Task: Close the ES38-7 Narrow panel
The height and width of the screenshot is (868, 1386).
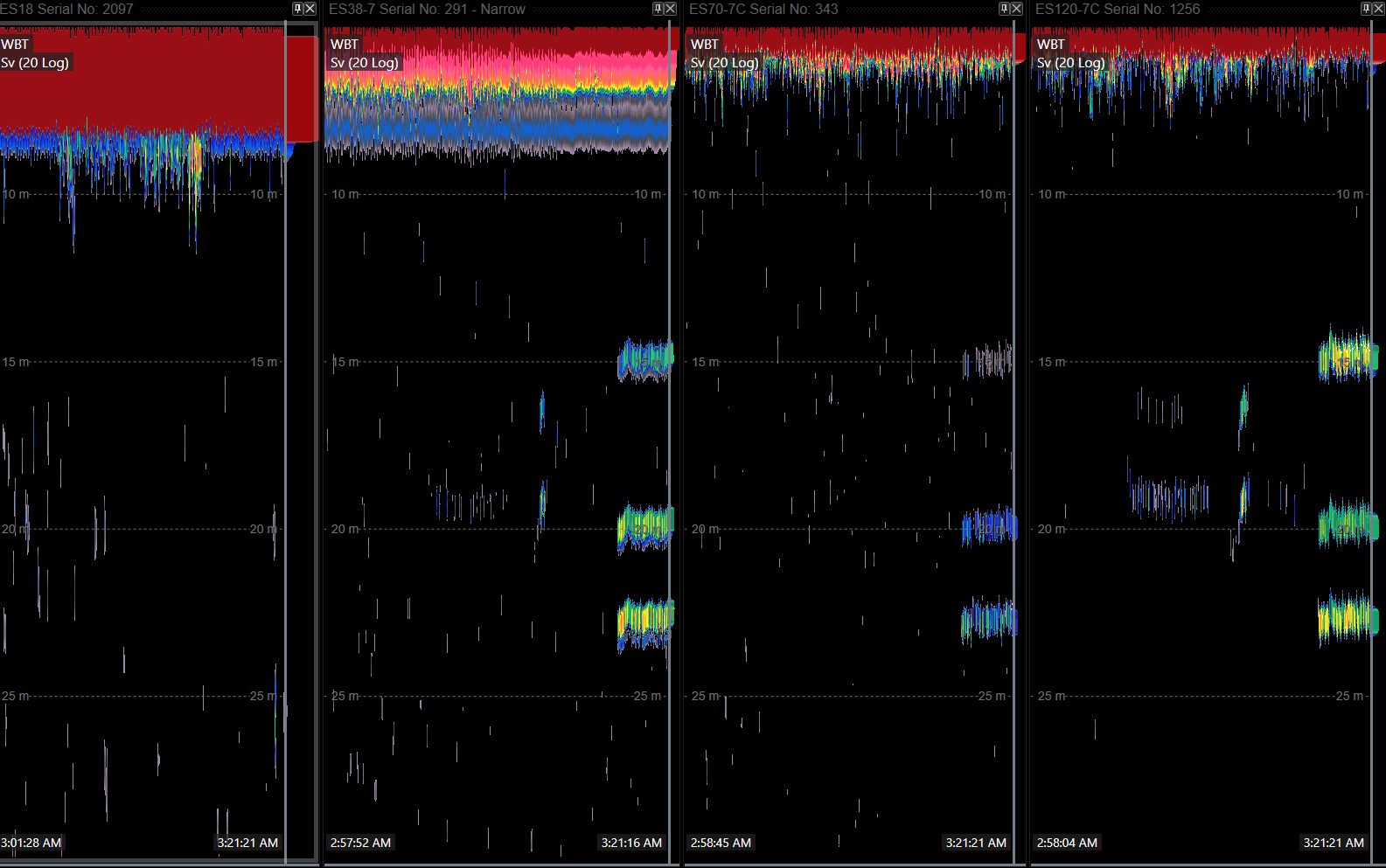Action: click(671, 9)
